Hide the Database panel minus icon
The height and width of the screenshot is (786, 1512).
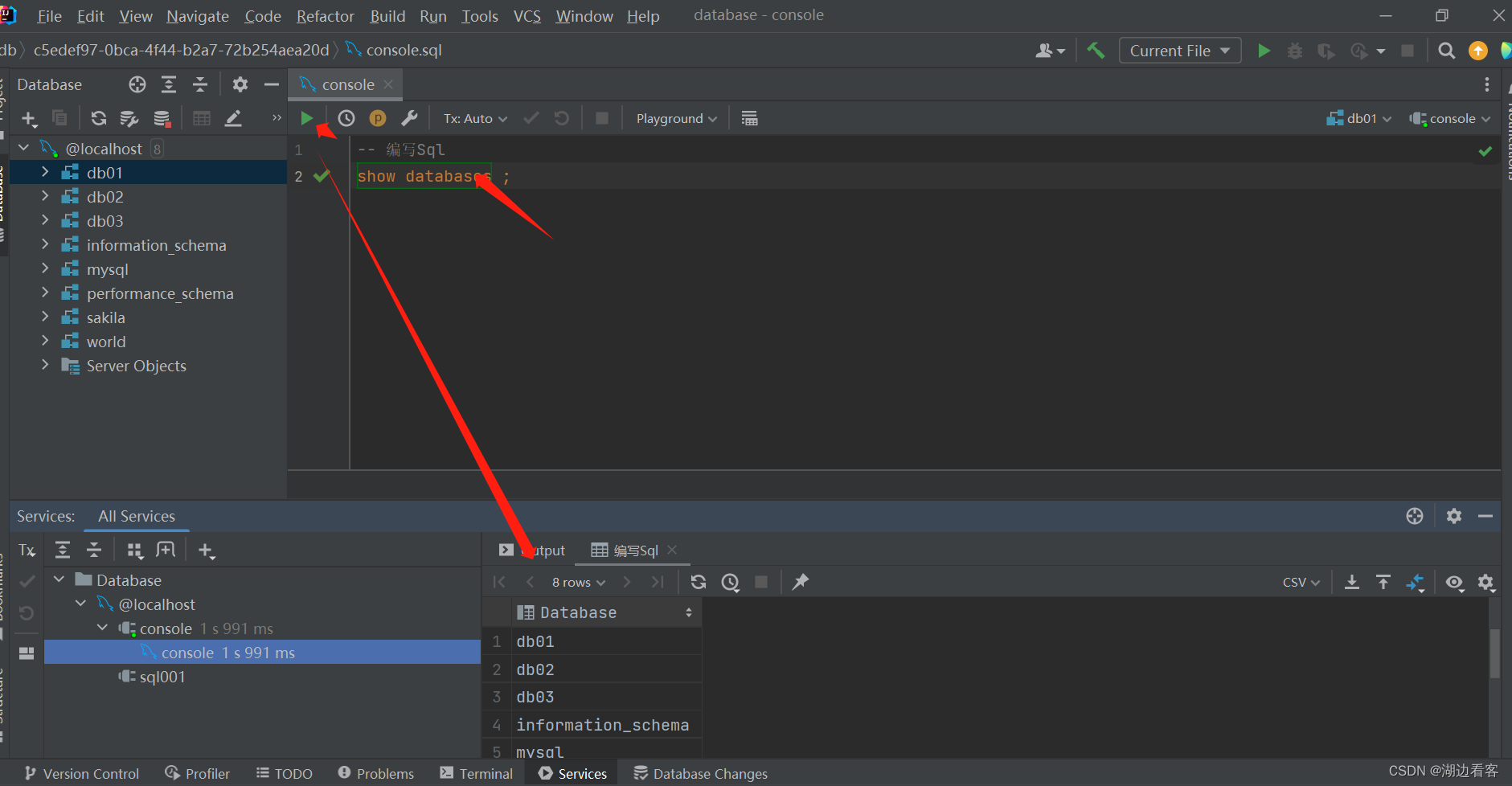coord(272,84)
